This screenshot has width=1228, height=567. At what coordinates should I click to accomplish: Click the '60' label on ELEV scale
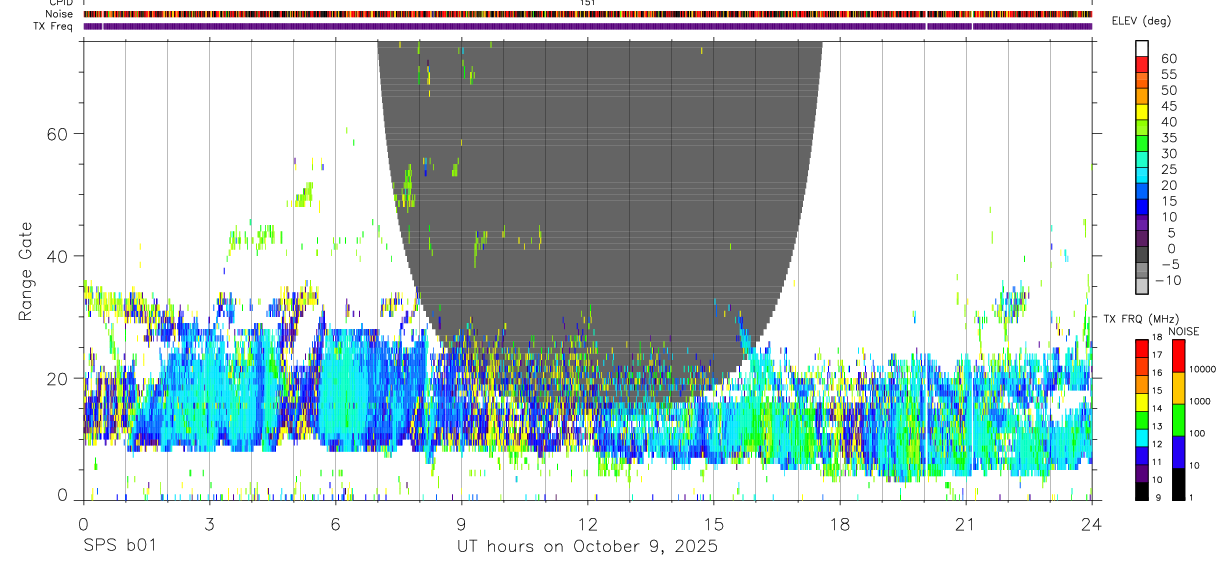[1167, 59]
